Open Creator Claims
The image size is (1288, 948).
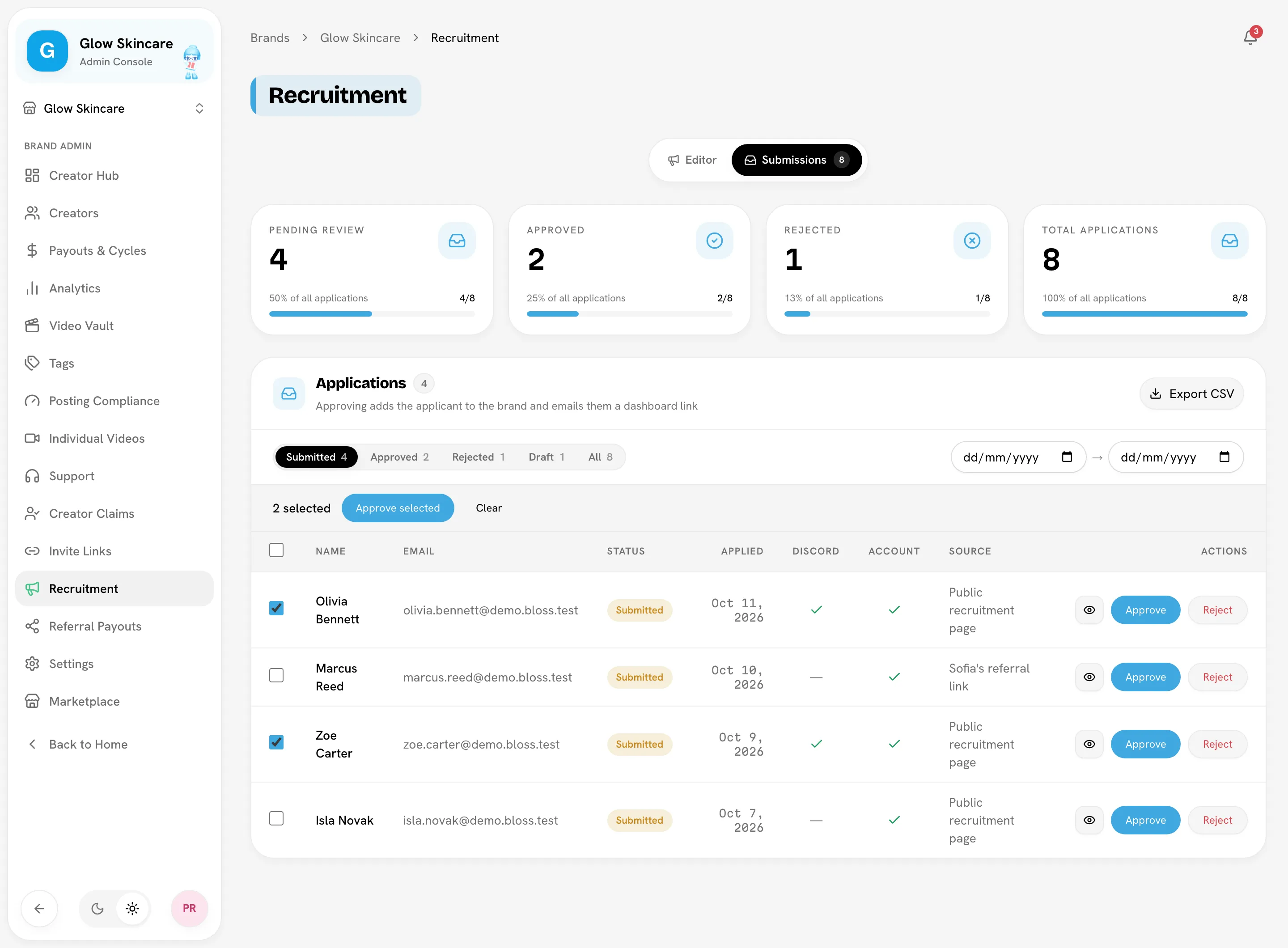click(x=114, y=514)
